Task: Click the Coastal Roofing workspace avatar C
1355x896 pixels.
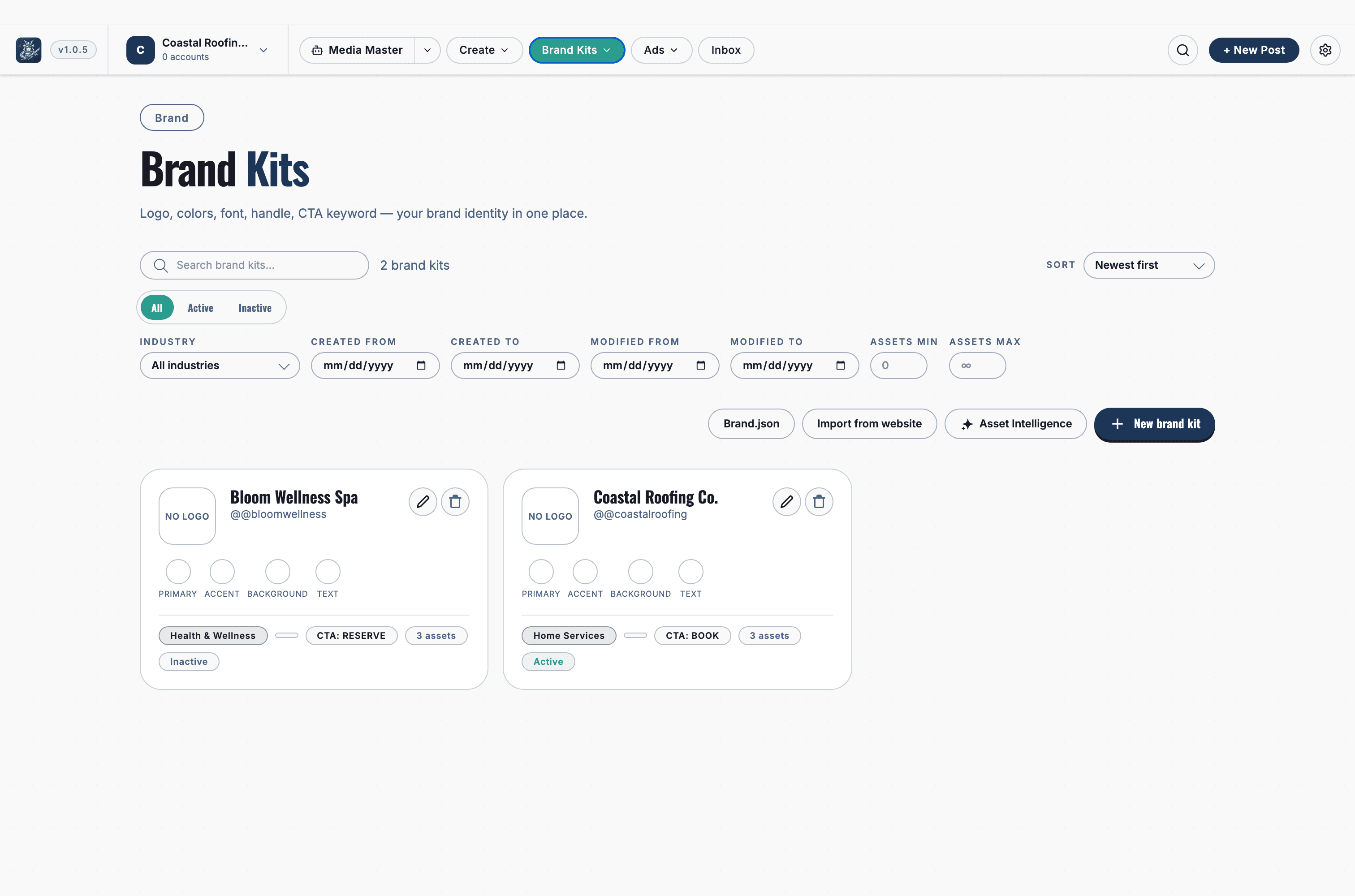Action: 141,50
